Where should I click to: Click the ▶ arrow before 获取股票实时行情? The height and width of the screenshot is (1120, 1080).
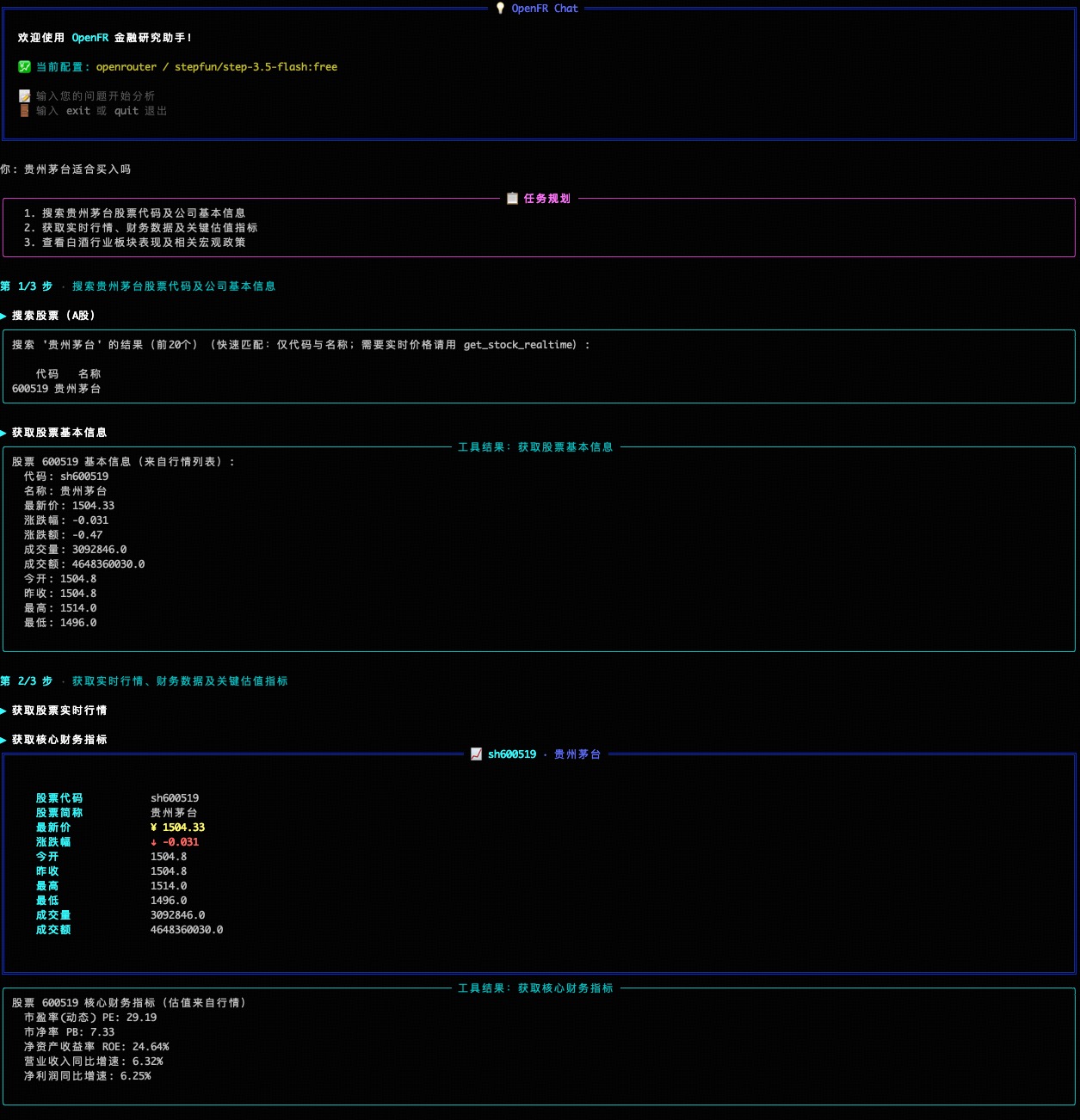coord(5,711)
